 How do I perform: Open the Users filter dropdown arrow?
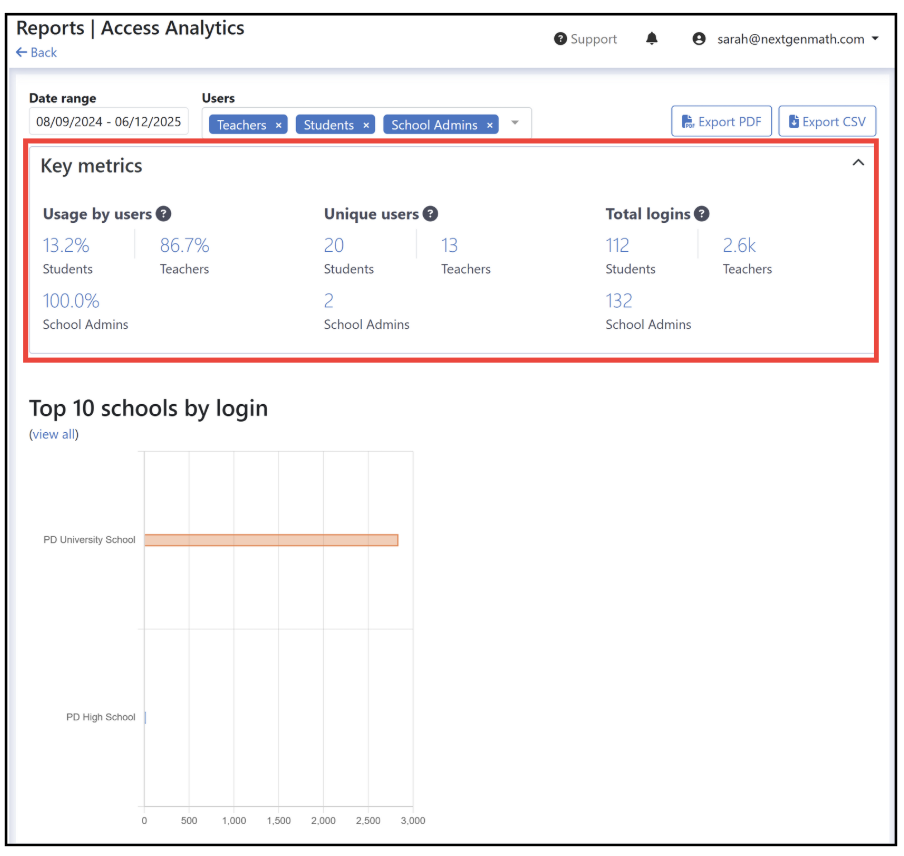515,122
